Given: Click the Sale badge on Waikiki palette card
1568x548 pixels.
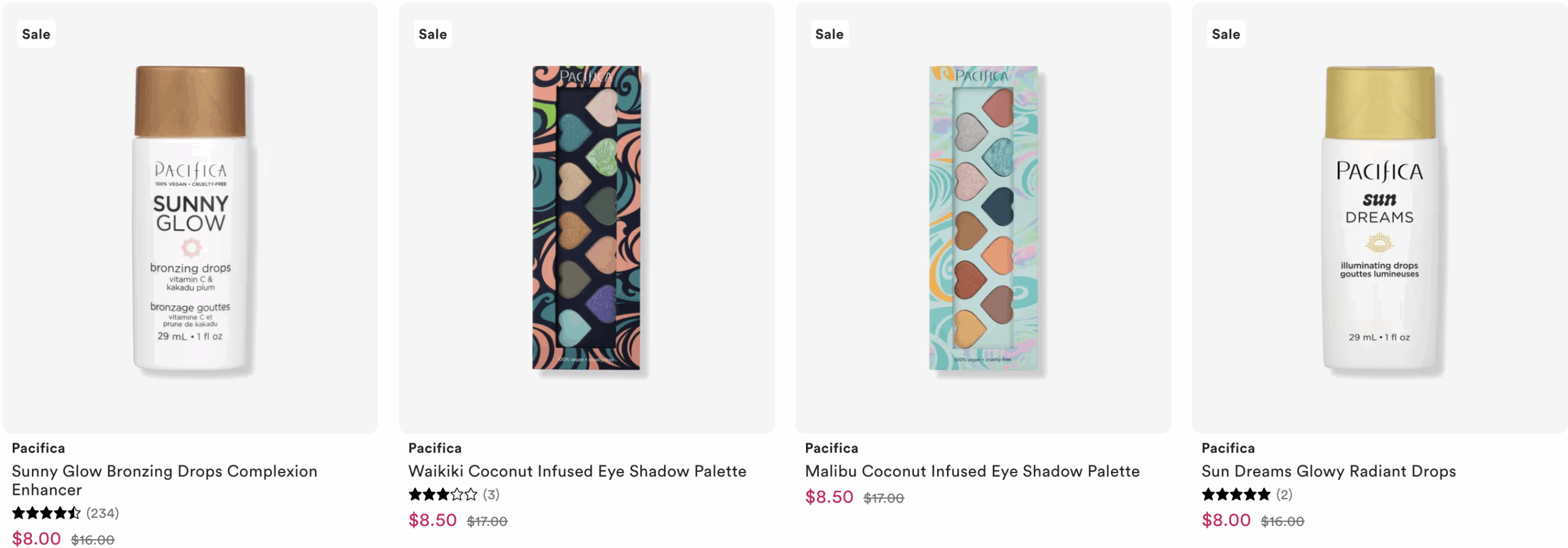Looking at the screenshot, I should pyautogui.click(x=432, y=34).
